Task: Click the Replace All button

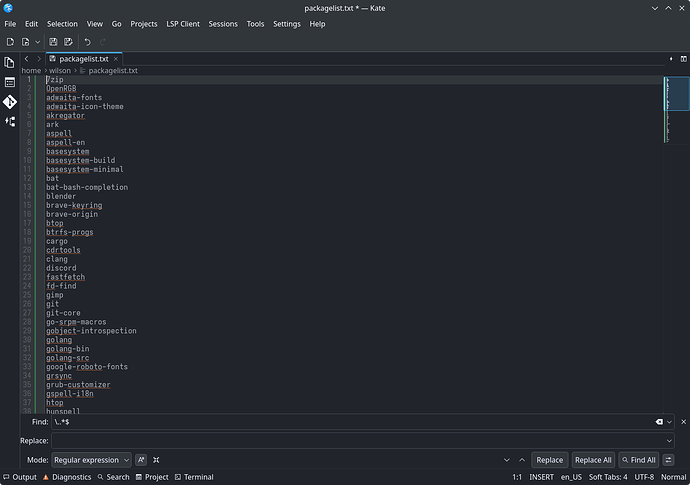Action: coord(593,460)
